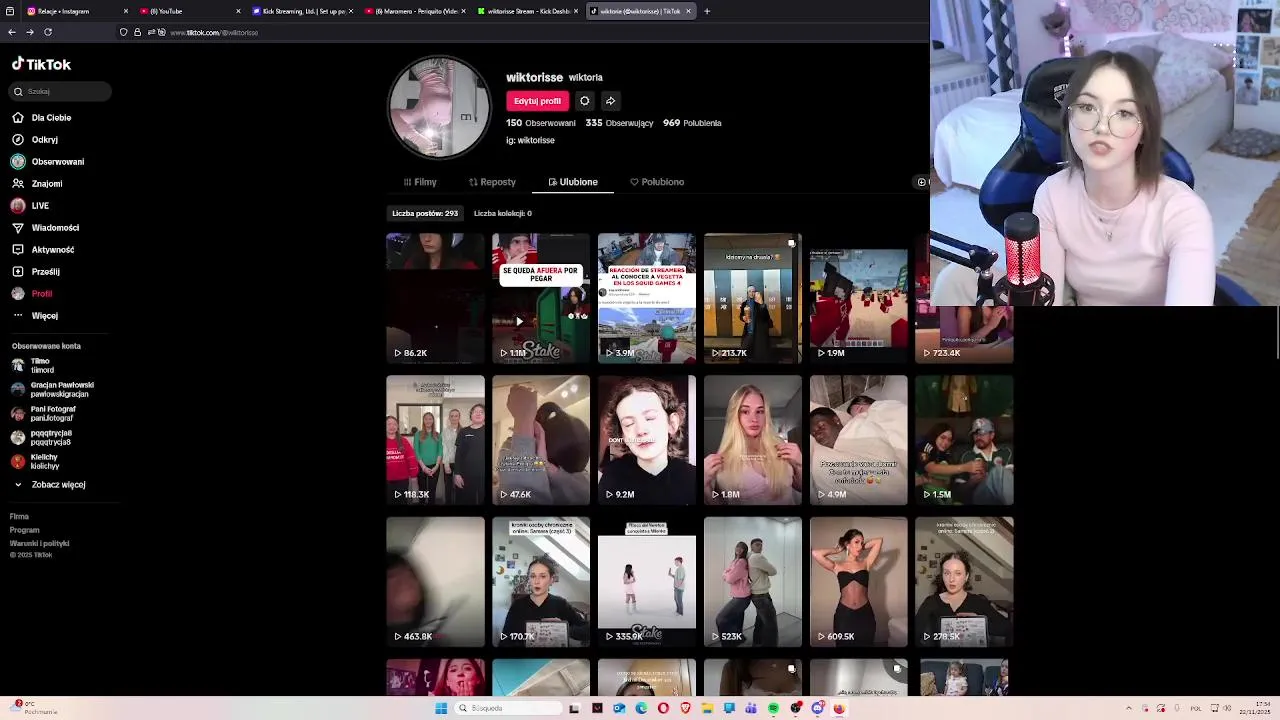Screen dimensions: 1280x720
Task: Show hidden system tray icons chevron
Action: 1129,708
